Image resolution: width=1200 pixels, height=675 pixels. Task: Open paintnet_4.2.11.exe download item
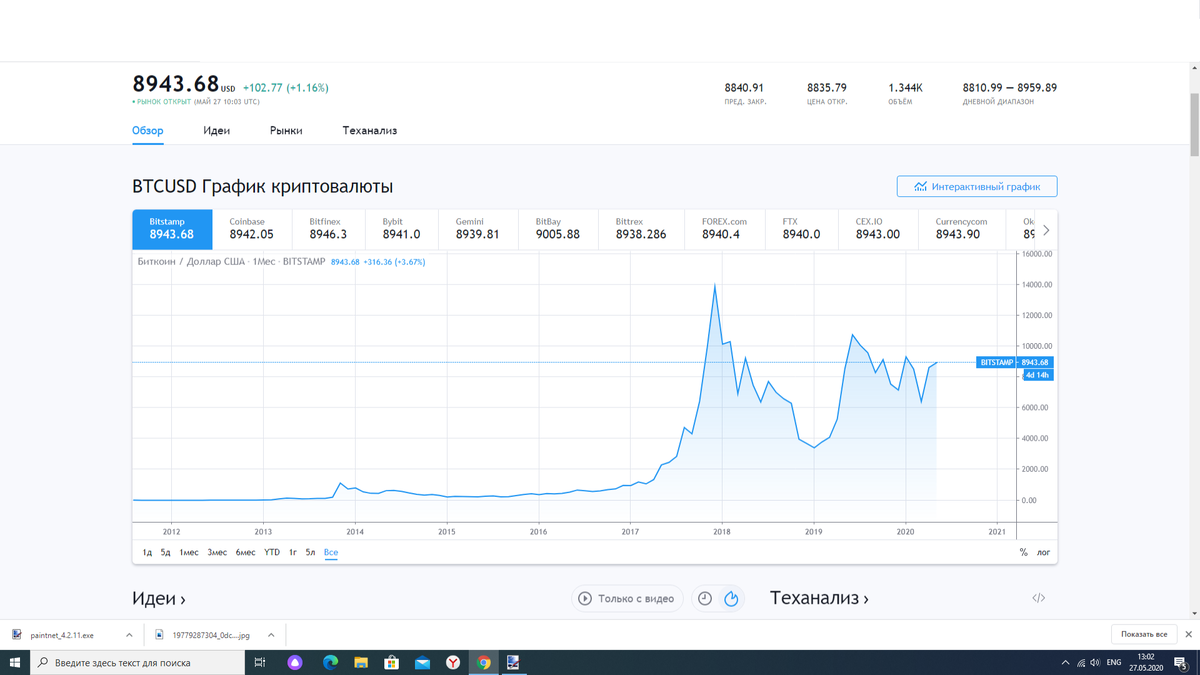(62, 635)
